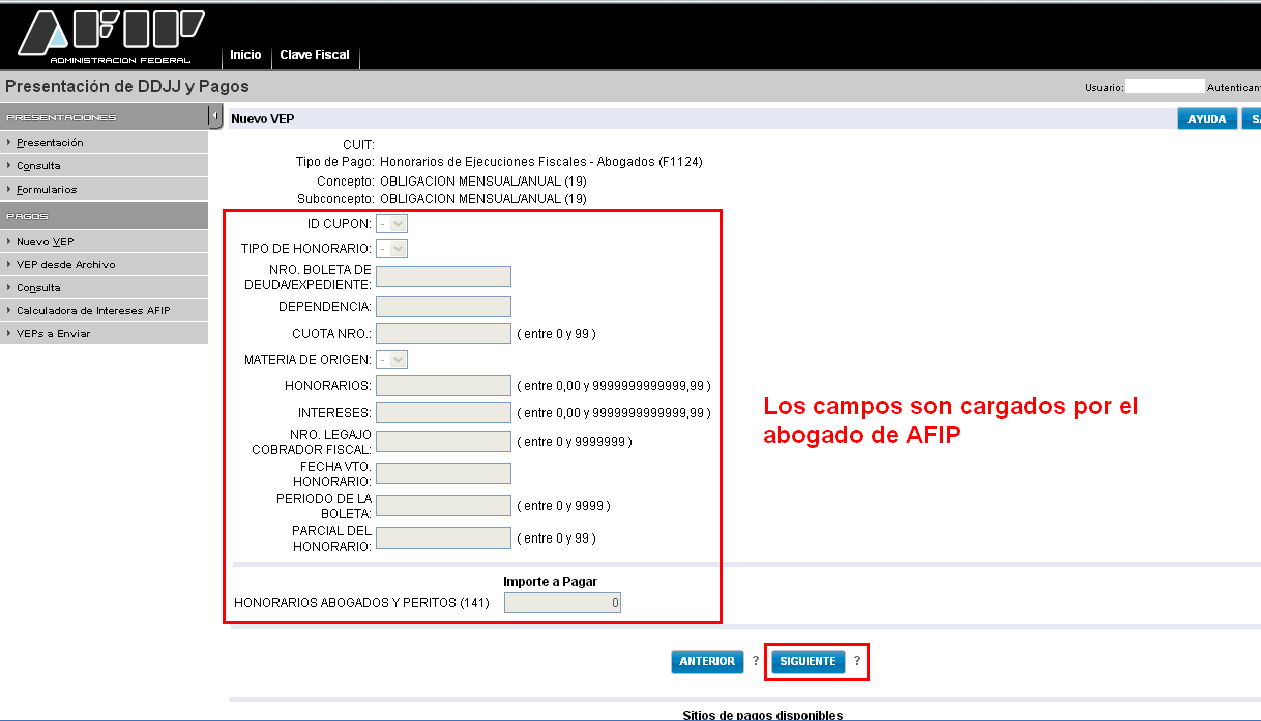The width and height of the screenshot is (1261, 721).
Task: Click the HONORARIOS amount input field
Action: (443, 386)
